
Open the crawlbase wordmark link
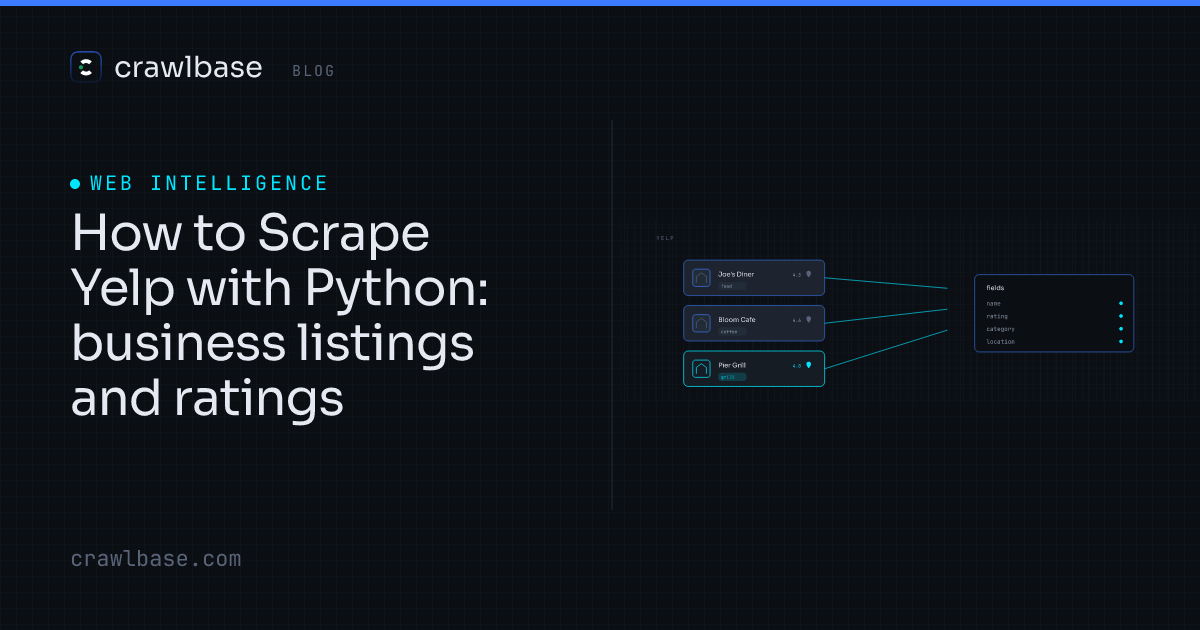(188, 67)
